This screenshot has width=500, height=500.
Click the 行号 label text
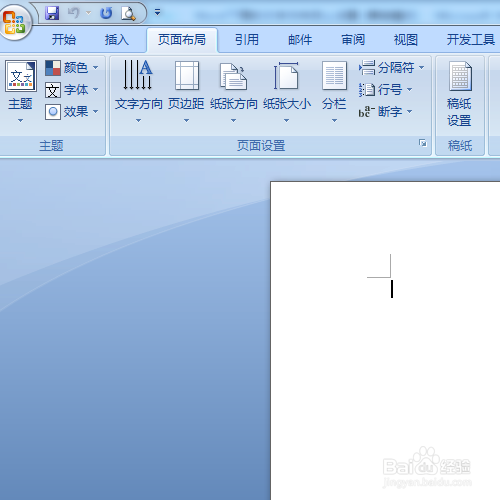tap(390, 90)
